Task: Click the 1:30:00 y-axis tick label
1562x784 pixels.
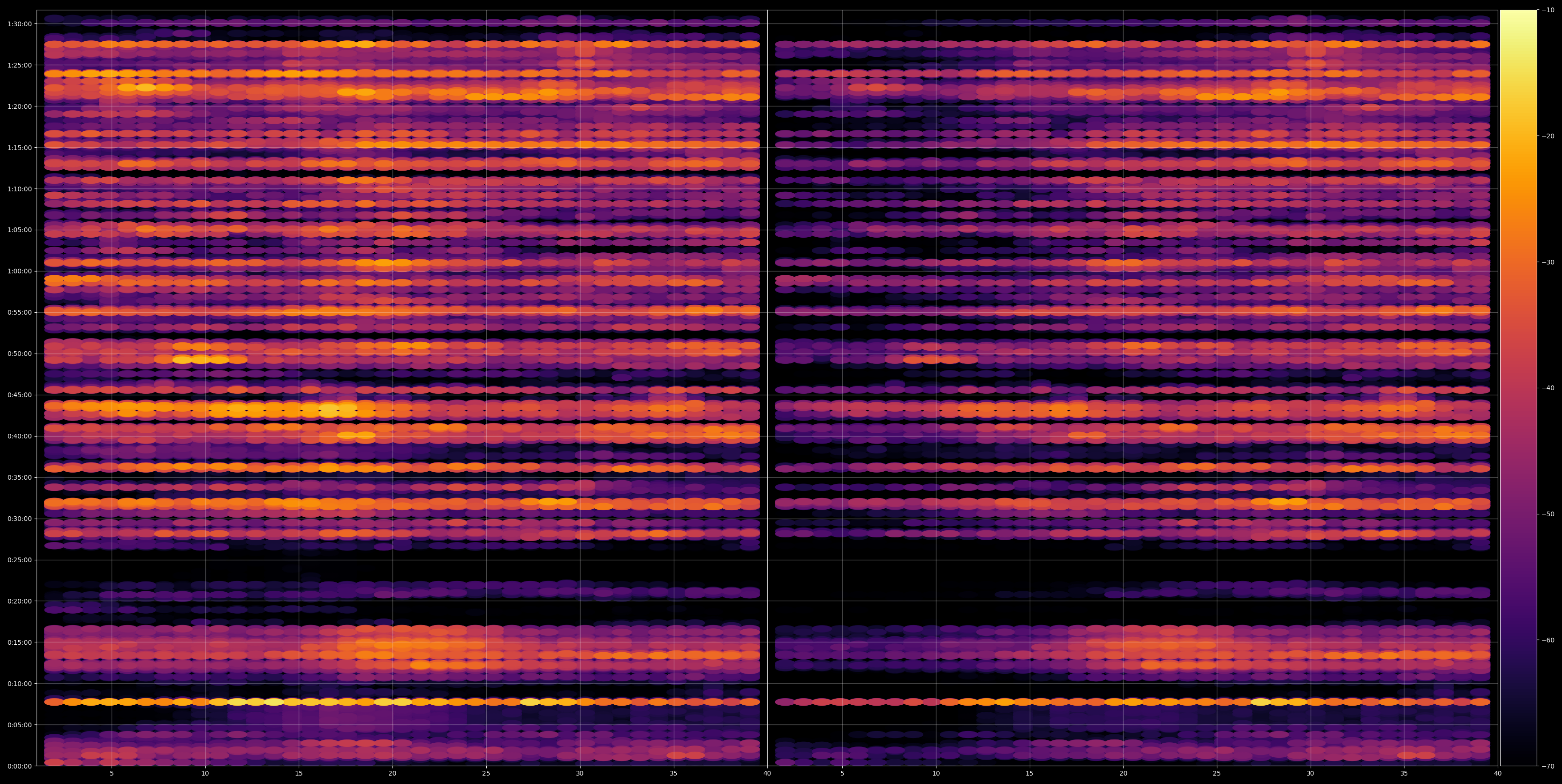Action: point(19,23)
